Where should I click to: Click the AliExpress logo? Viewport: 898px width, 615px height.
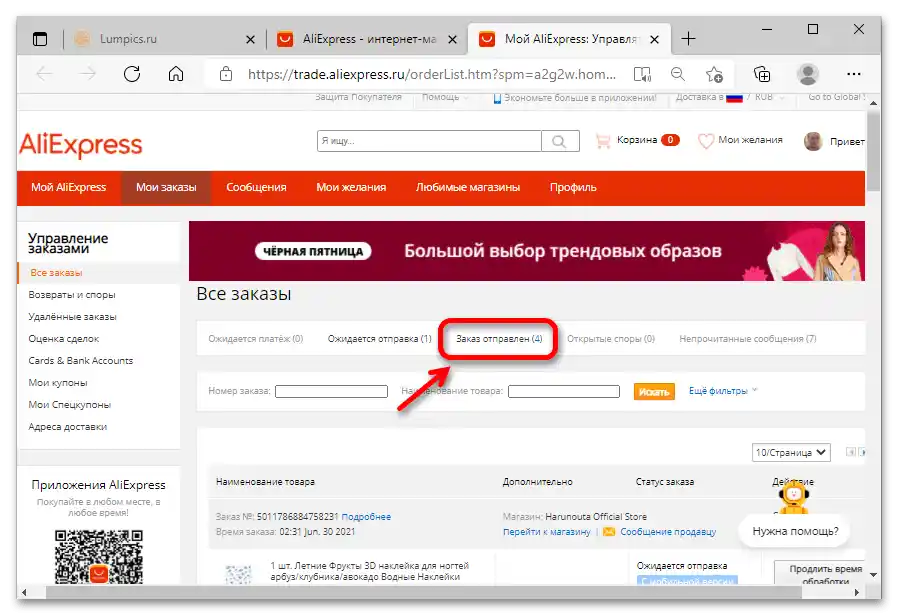[x=81, y=145]
